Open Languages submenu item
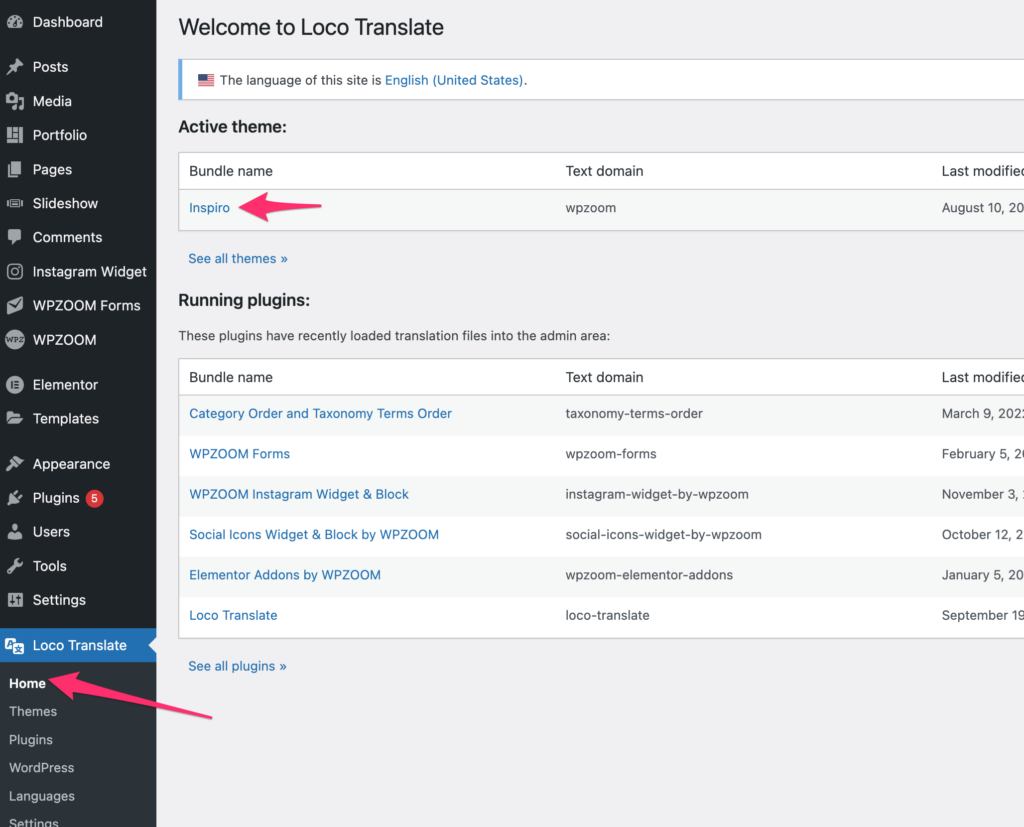Image resolution: width=1024 pixels, height=827 pixels. [42, 796]
